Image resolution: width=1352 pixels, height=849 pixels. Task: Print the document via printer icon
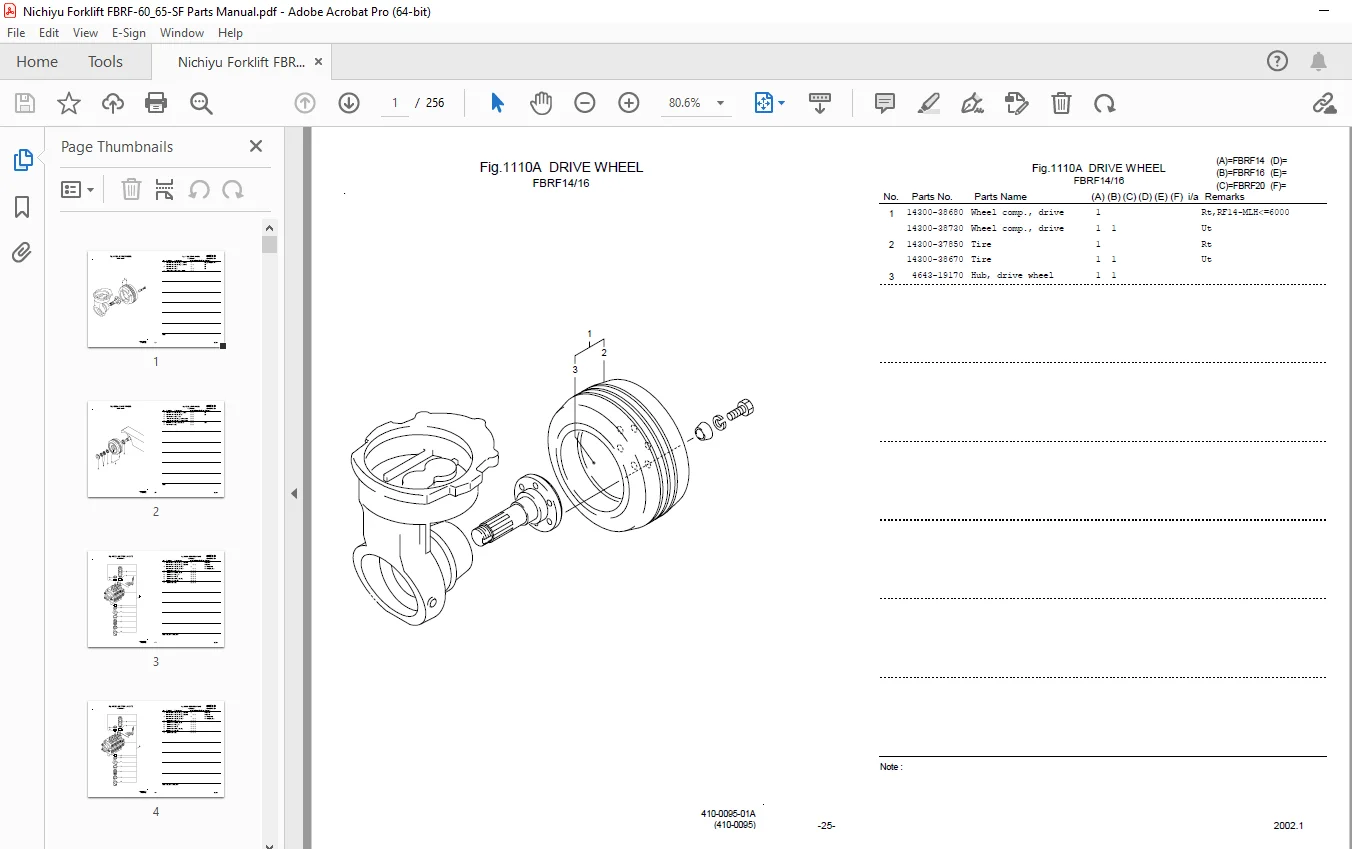(156, 103)
